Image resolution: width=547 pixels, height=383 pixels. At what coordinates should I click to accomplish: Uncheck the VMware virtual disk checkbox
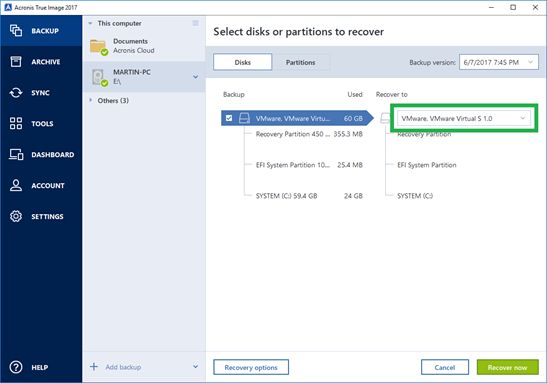[x=229, y=118]
